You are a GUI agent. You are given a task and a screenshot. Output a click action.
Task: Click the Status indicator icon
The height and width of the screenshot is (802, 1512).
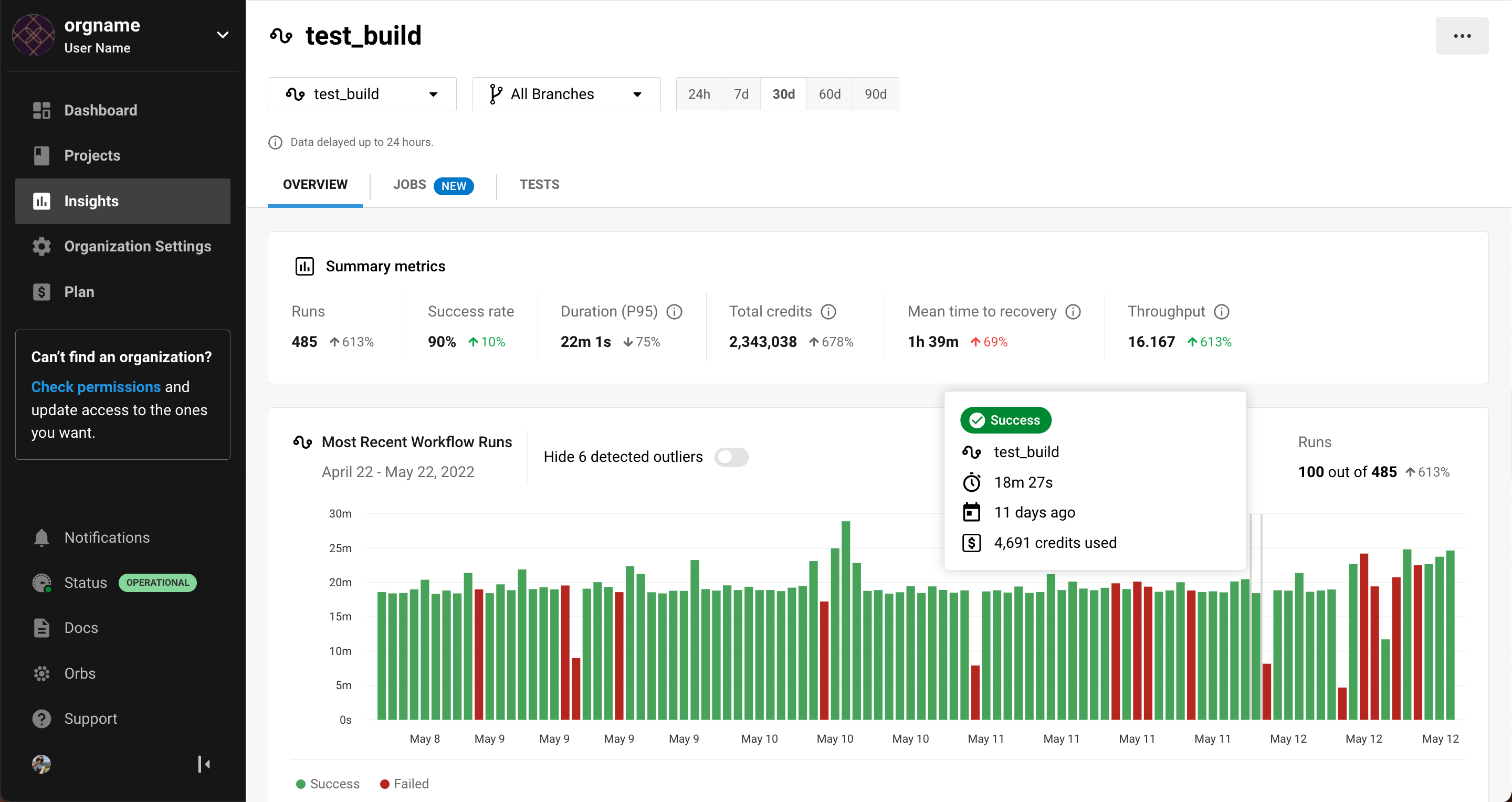(41, 583)
